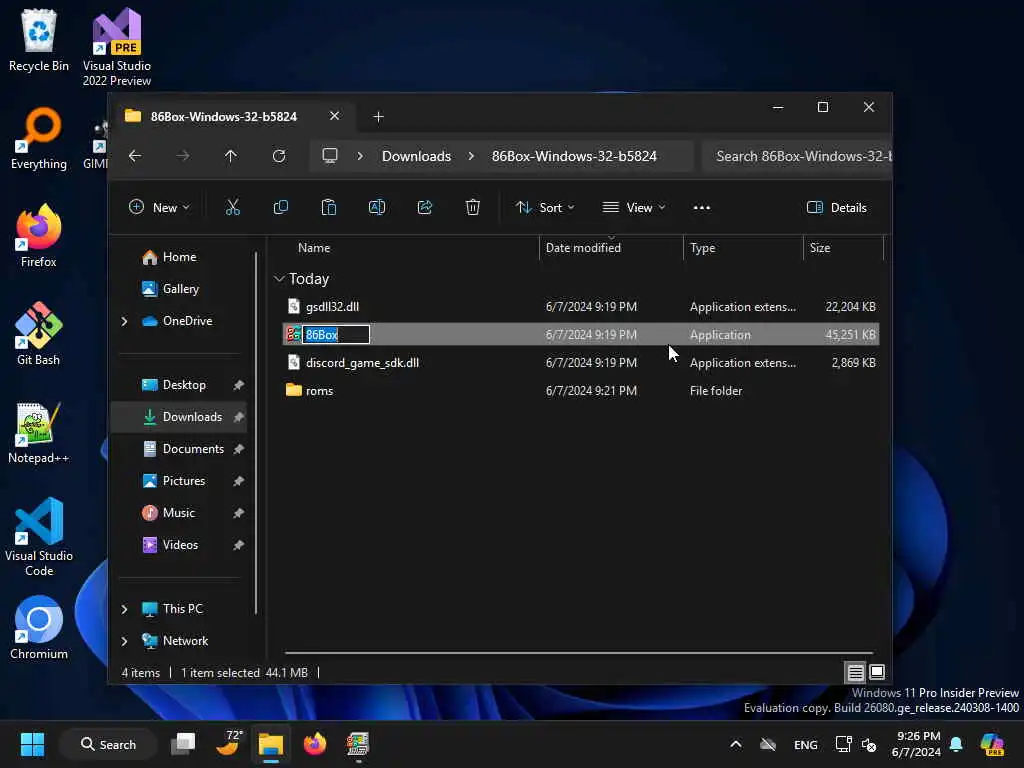Click the Share icon in toolbar

tap(424, 208)
